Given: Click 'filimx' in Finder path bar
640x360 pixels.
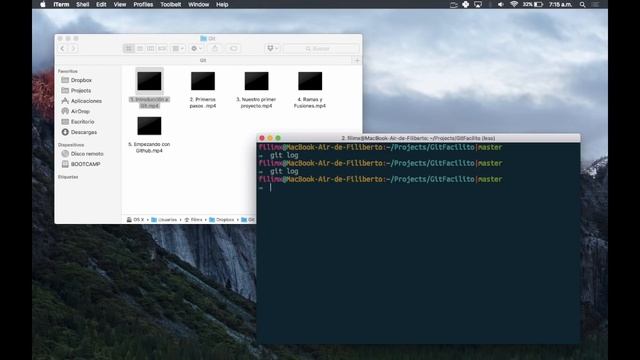Looking at the screenshot, I should click(193, 220).
